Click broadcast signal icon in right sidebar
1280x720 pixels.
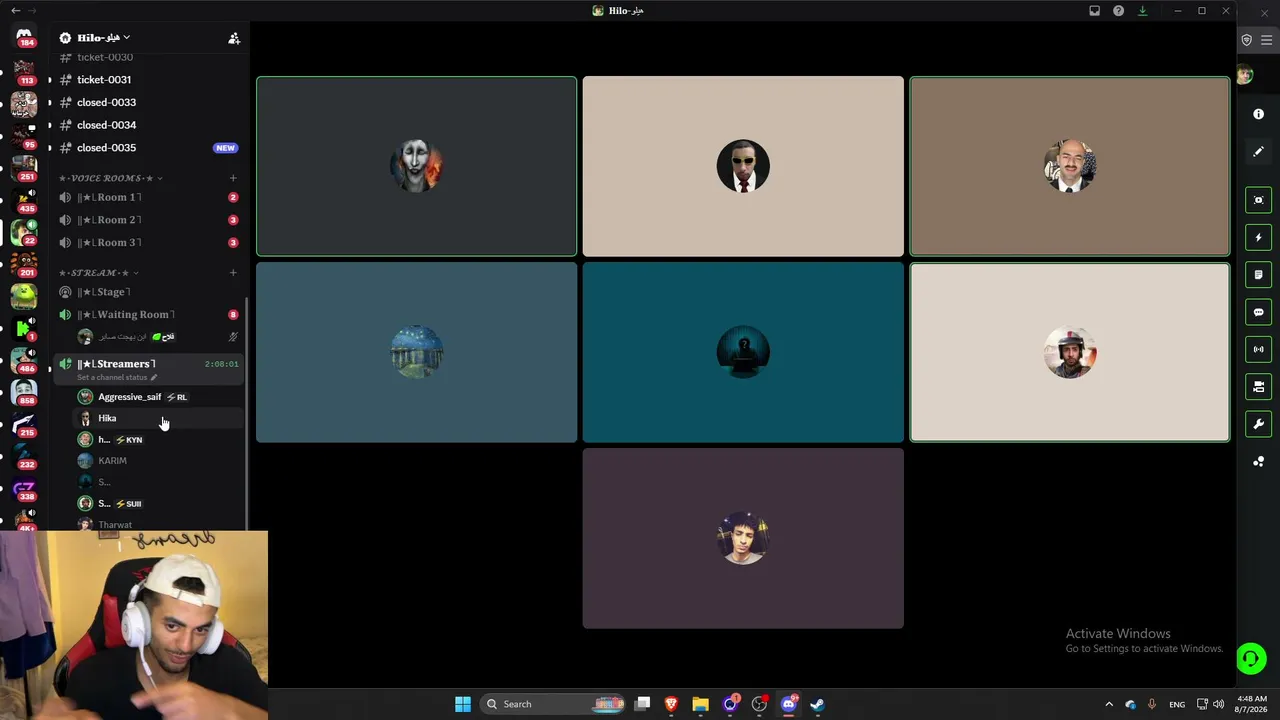[x=1259, y=349]
